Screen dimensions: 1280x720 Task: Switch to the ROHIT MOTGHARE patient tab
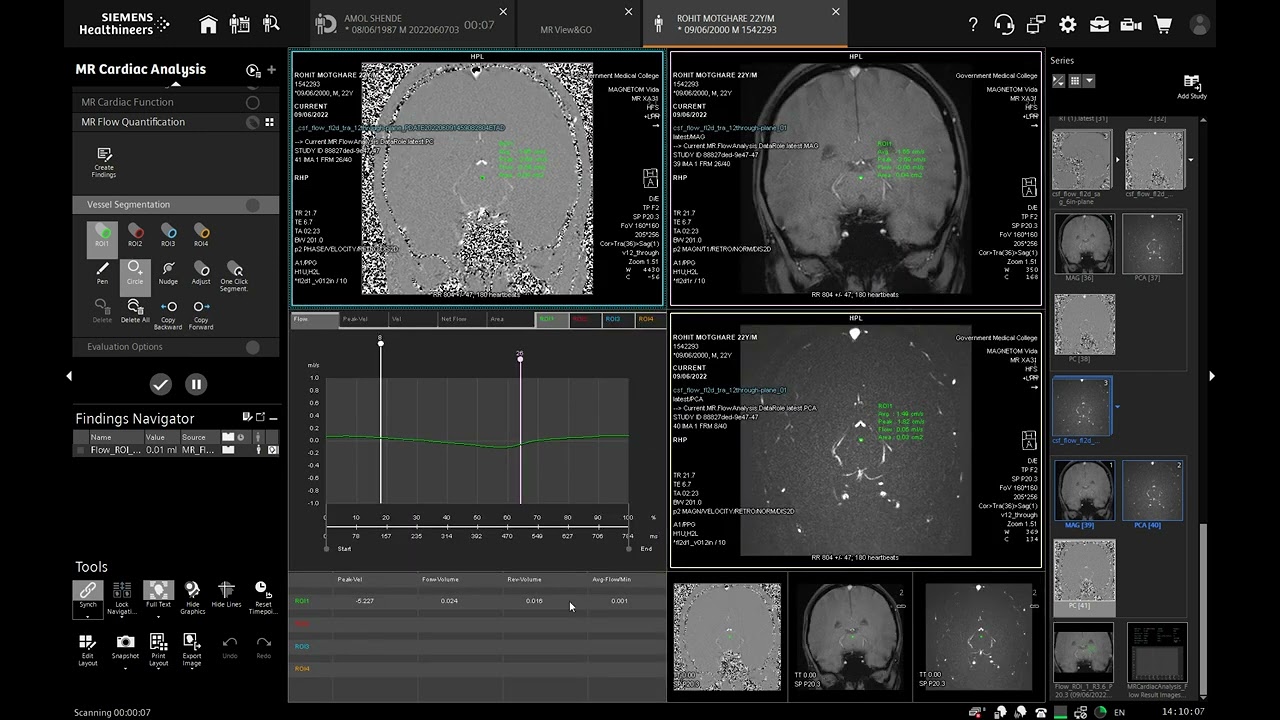[746, 24]
